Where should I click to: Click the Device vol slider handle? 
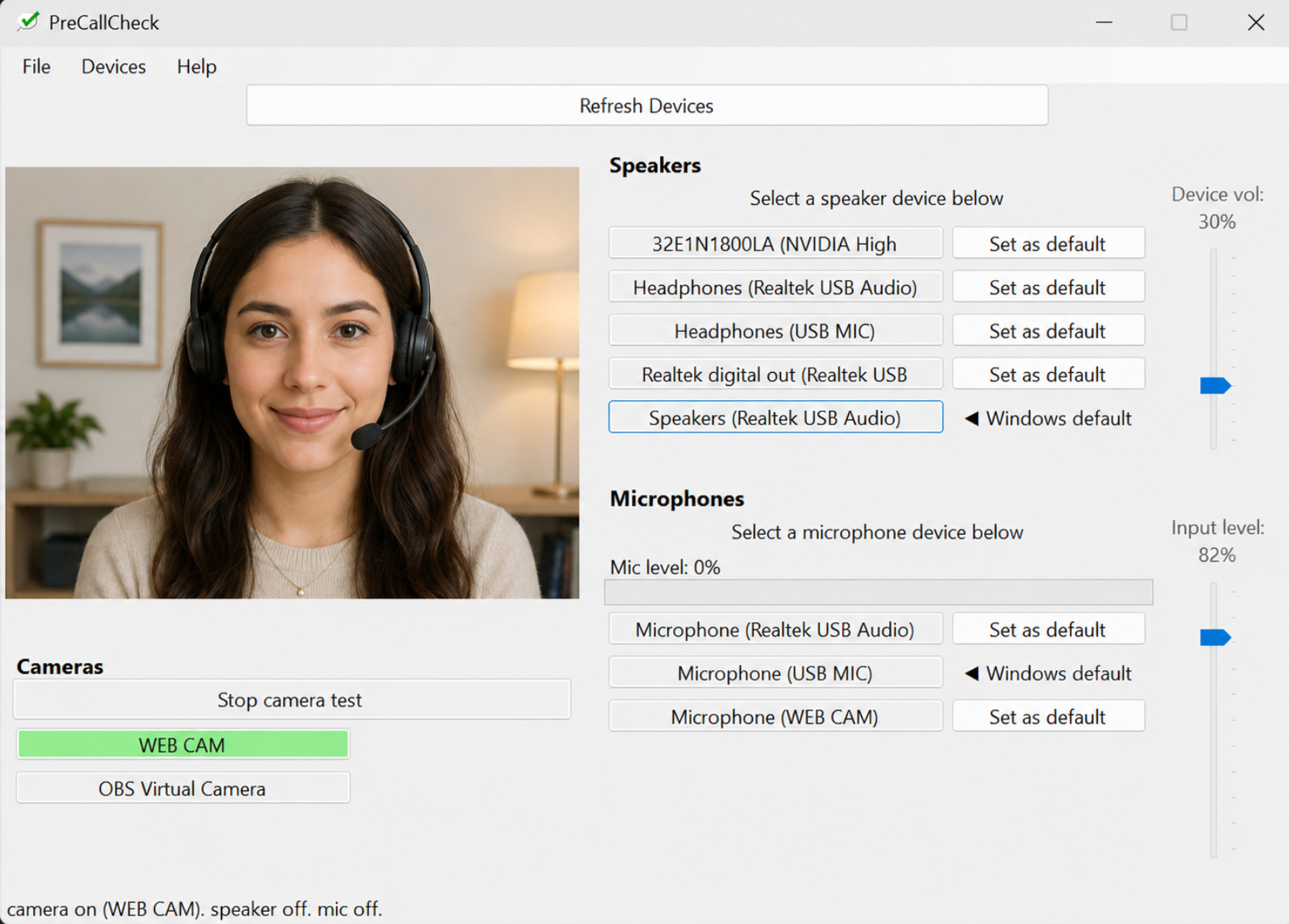(x=1215, y=385)
